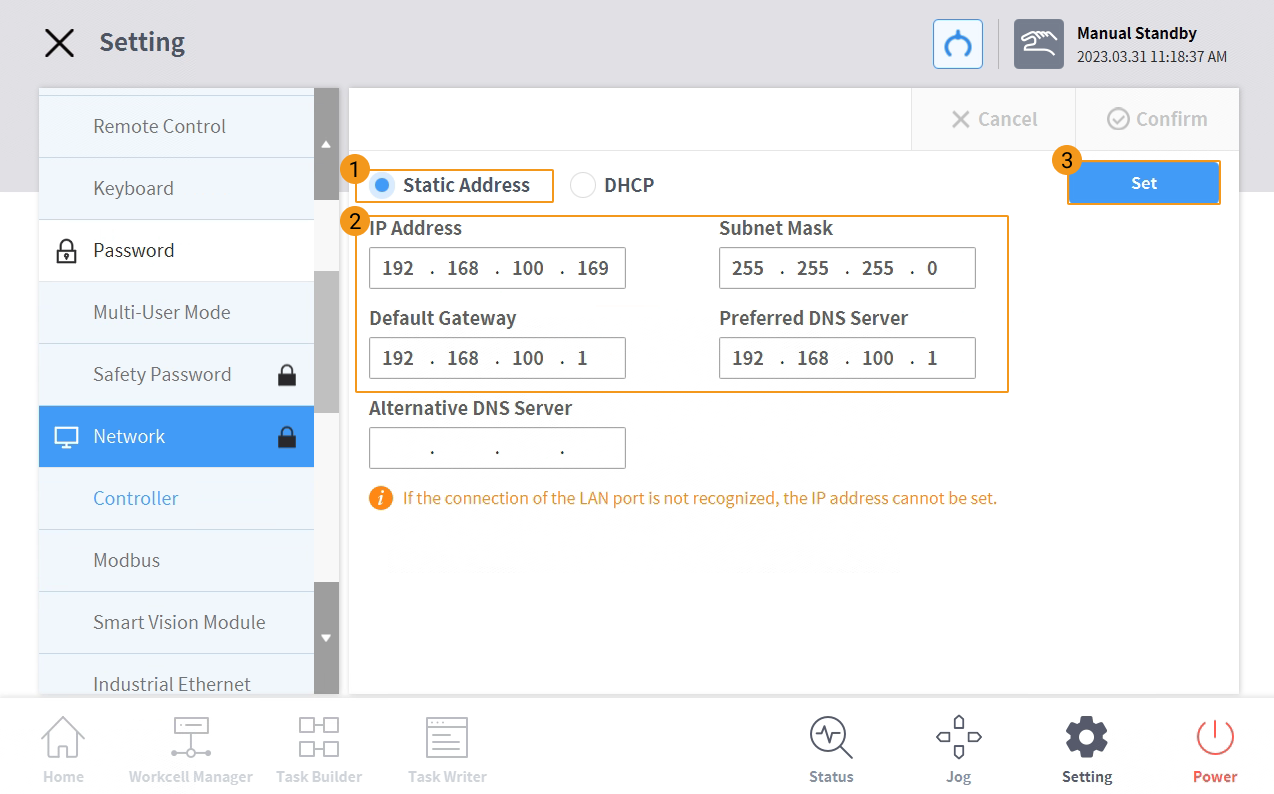Click the blue hand-guiding mode icon
The image size is (1274, 794).
coord(957,43)
